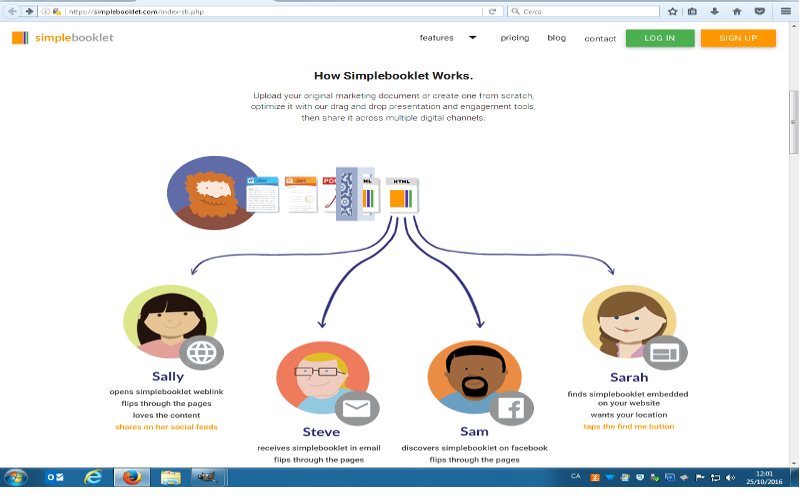Open the blog menu item
This screenshot has width=800, height=500.
(556, 38)
